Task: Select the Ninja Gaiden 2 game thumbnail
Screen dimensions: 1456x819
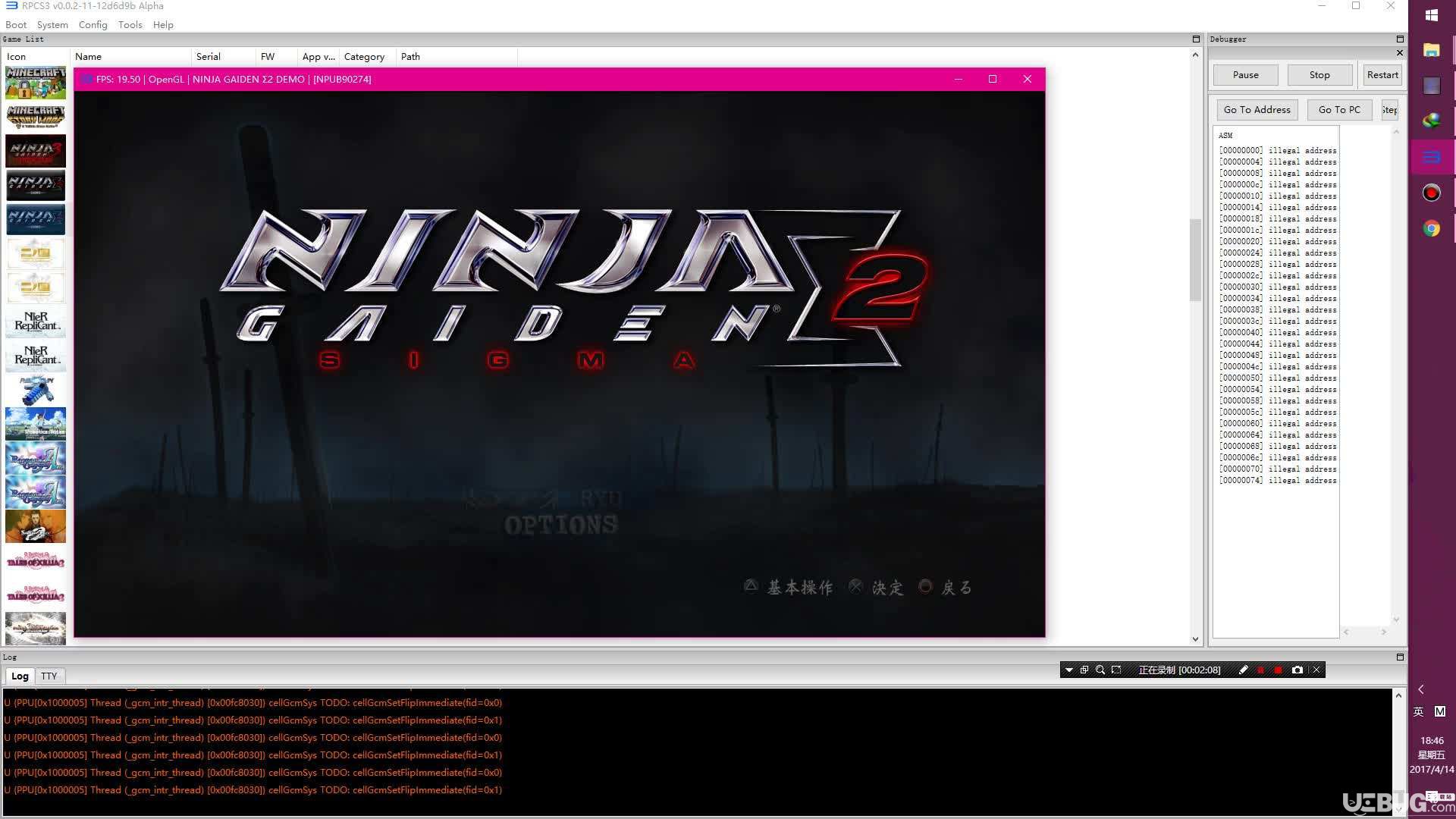Action: click(x=35, y=185)
